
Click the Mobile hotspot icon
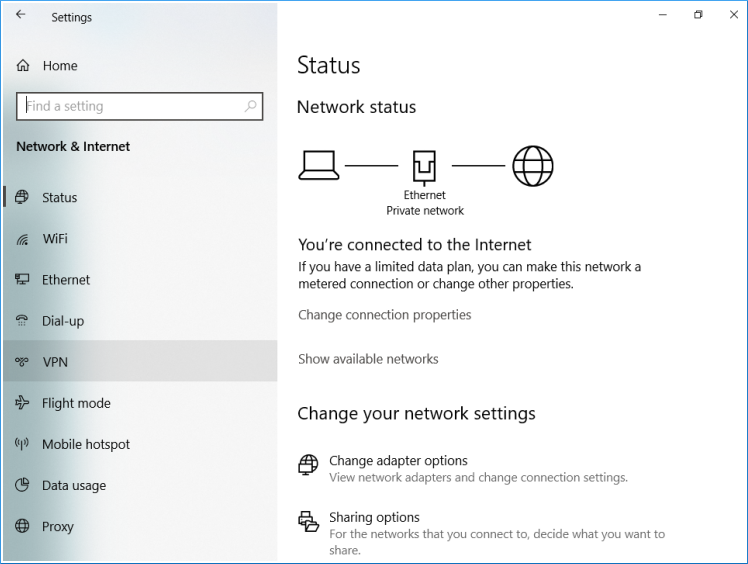[x=22, y=444]
